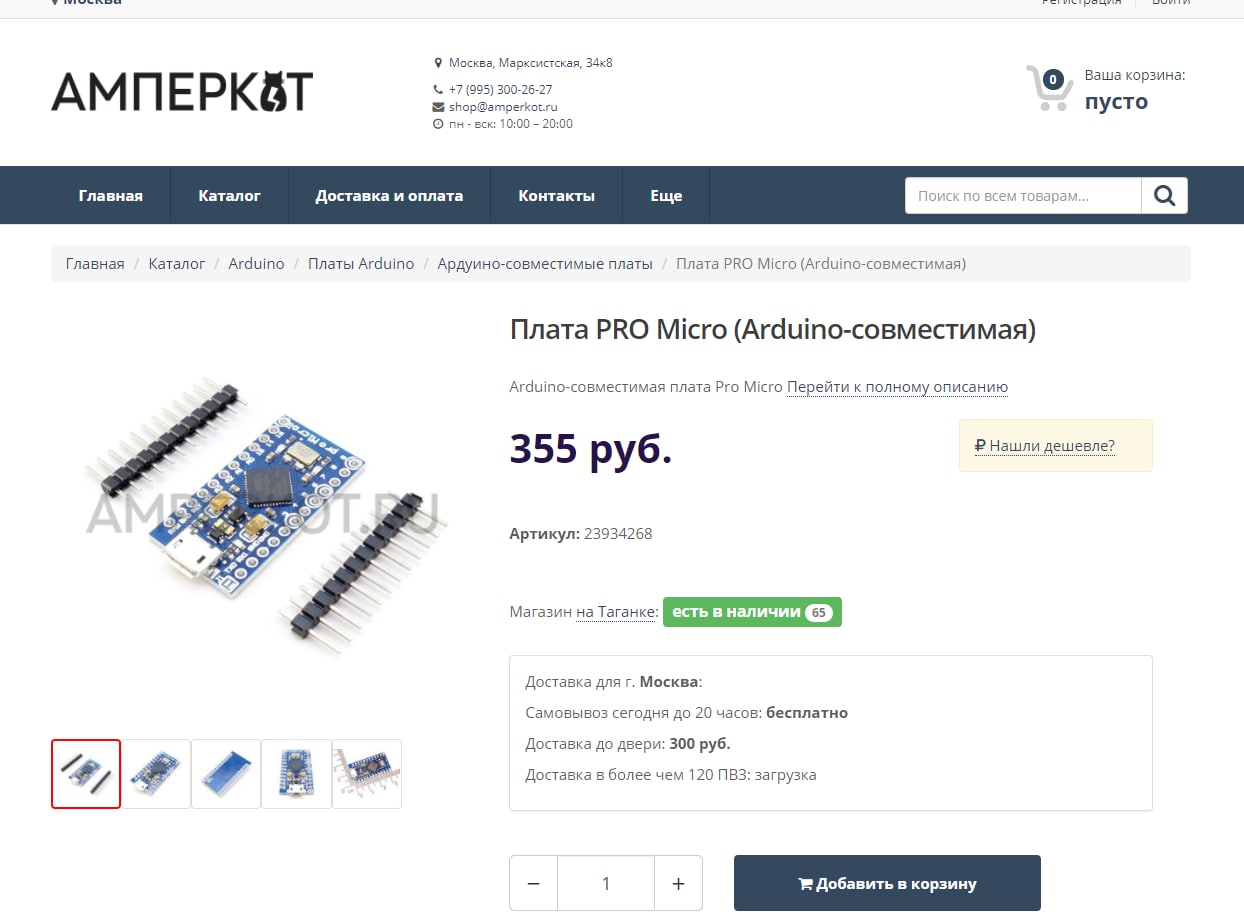Click the Нашли дешевле? link

point(1044,446)
